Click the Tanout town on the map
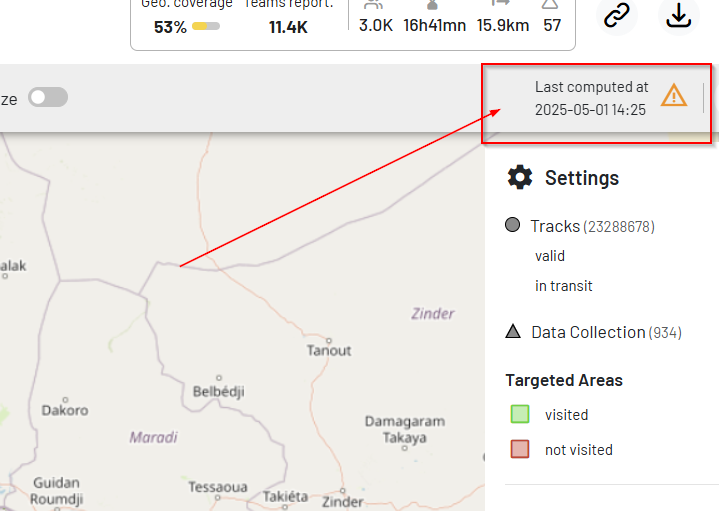The image size is (719, 511). pyautogui.click(x=329, y=350)
